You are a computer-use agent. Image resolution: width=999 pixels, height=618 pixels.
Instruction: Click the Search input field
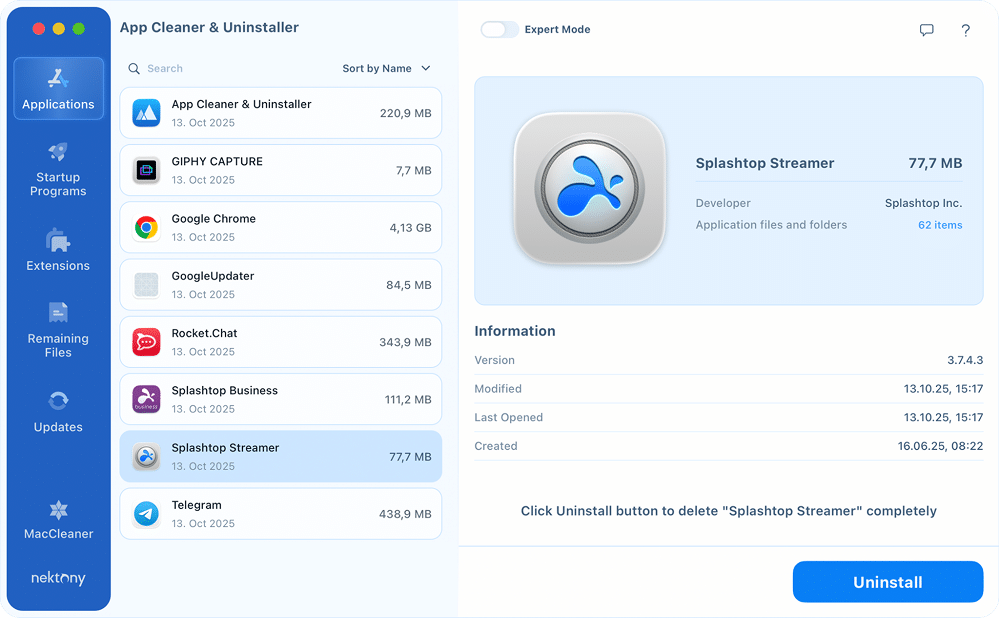[230, 69]
